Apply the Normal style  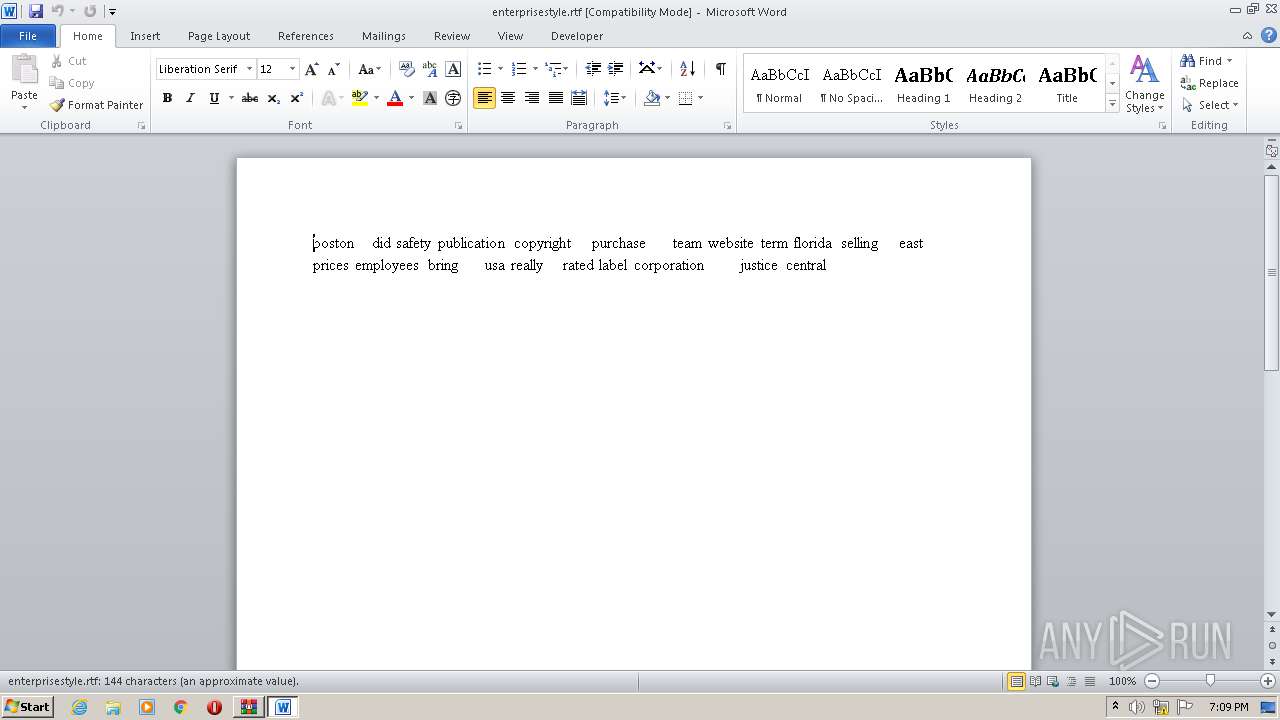tap(779, 84)
